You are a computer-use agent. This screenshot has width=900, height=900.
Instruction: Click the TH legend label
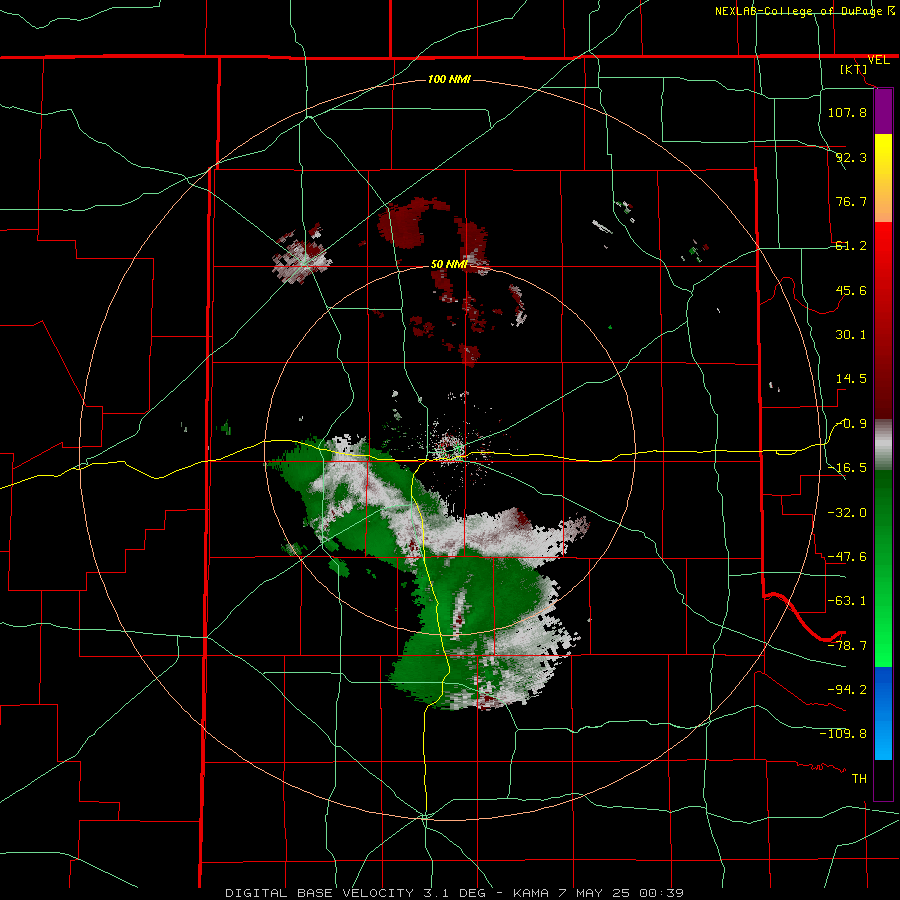(859, 779)
